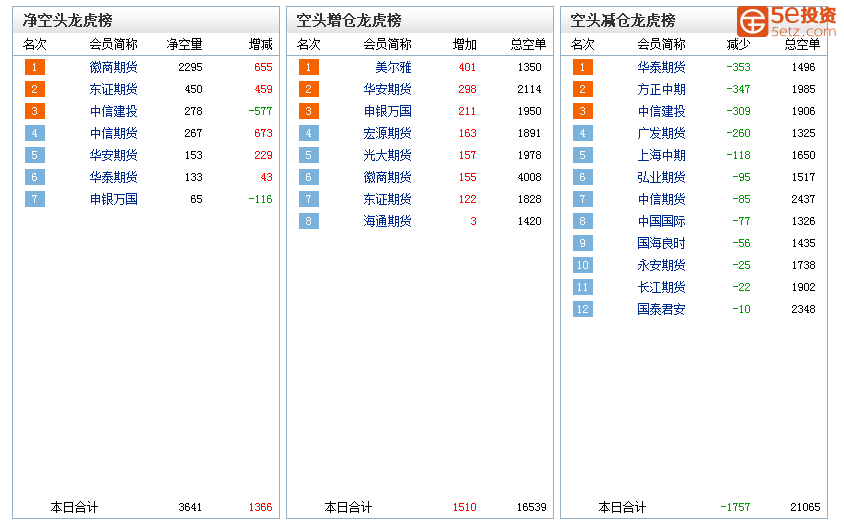Select 东证期货 in the 空头增仓龙虎榜 table

(388, 199)
